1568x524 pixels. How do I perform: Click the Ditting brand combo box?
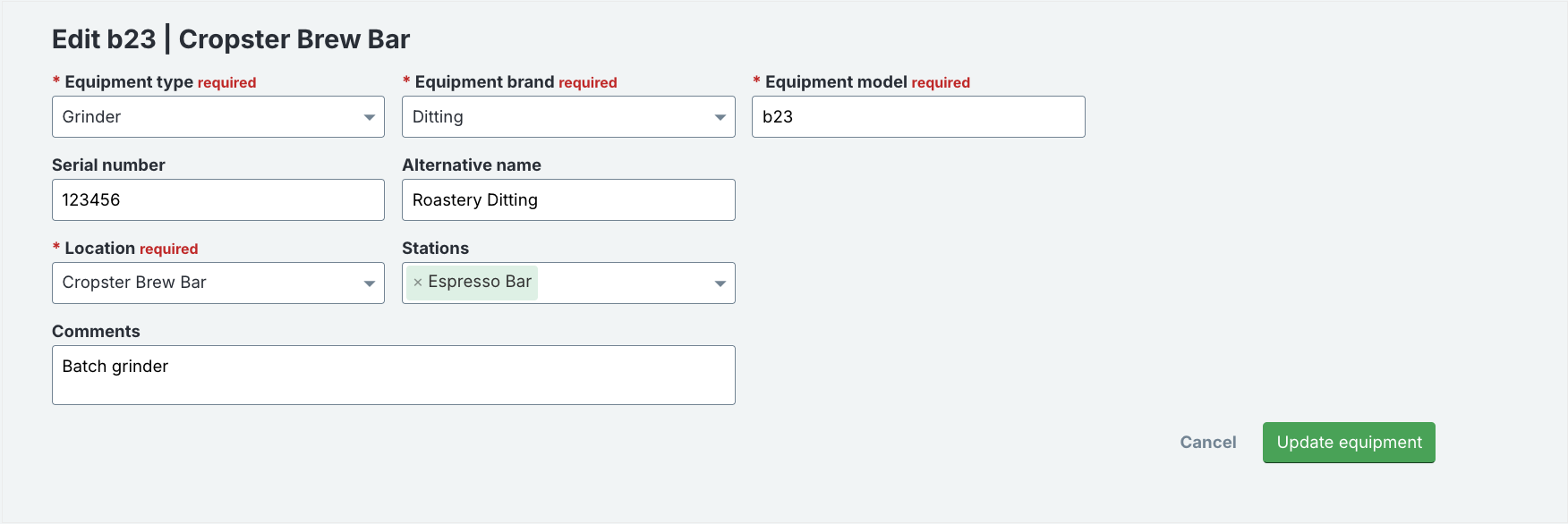(568, 117)
